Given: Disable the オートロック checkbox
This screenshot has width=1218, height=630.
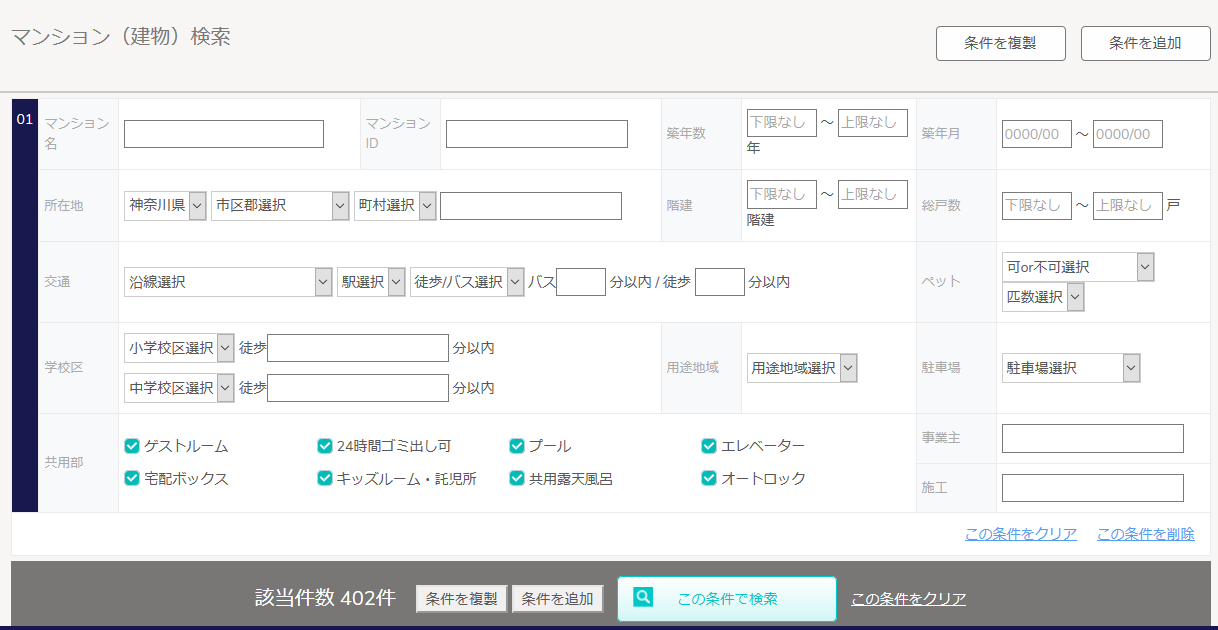Looking at the screenshot, I should [x=709, y=479].
